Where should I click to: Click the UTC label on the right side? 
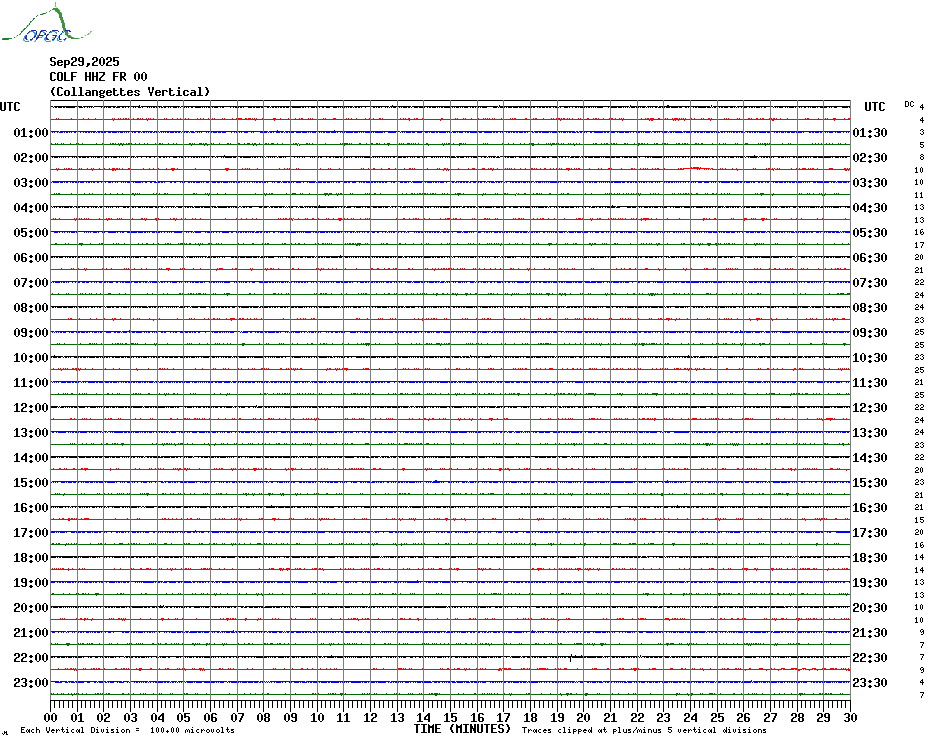coord(875,107)
